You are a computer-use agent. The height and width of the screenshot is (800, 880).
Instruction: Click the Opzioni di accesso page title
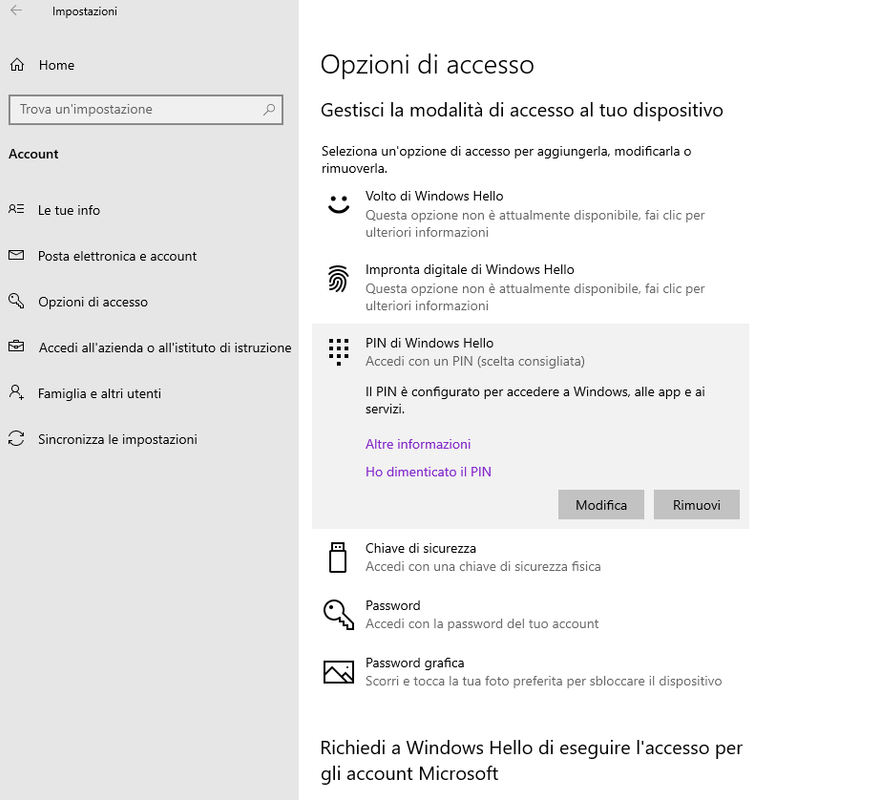tap(427, 65)
